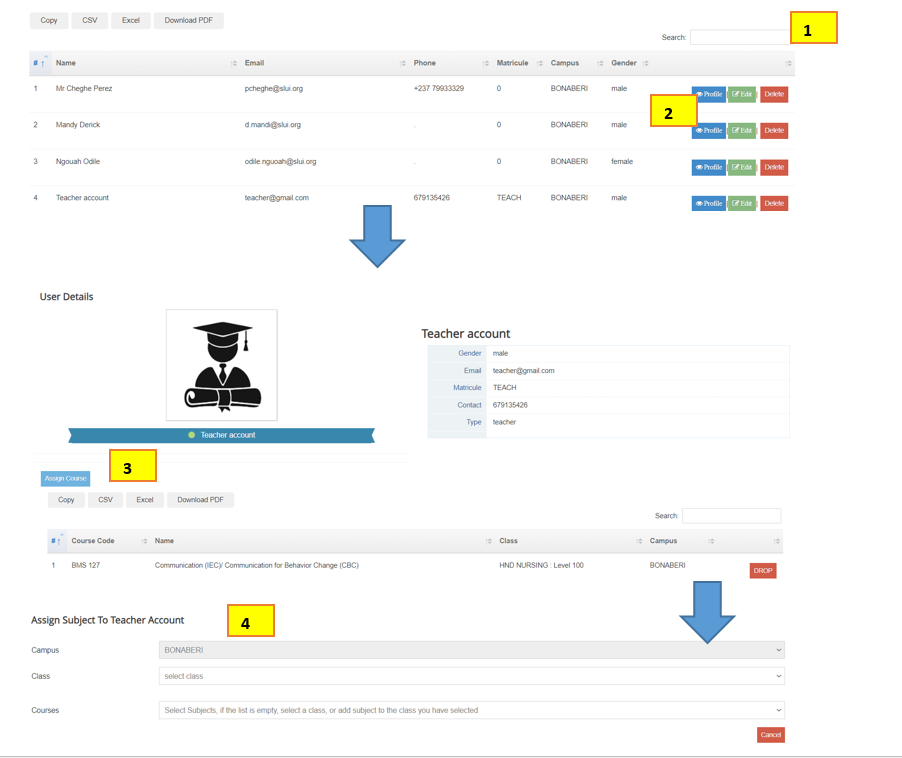902x758 pixels.
Task: Sort users by Campus column
Action: pos(576,63)
